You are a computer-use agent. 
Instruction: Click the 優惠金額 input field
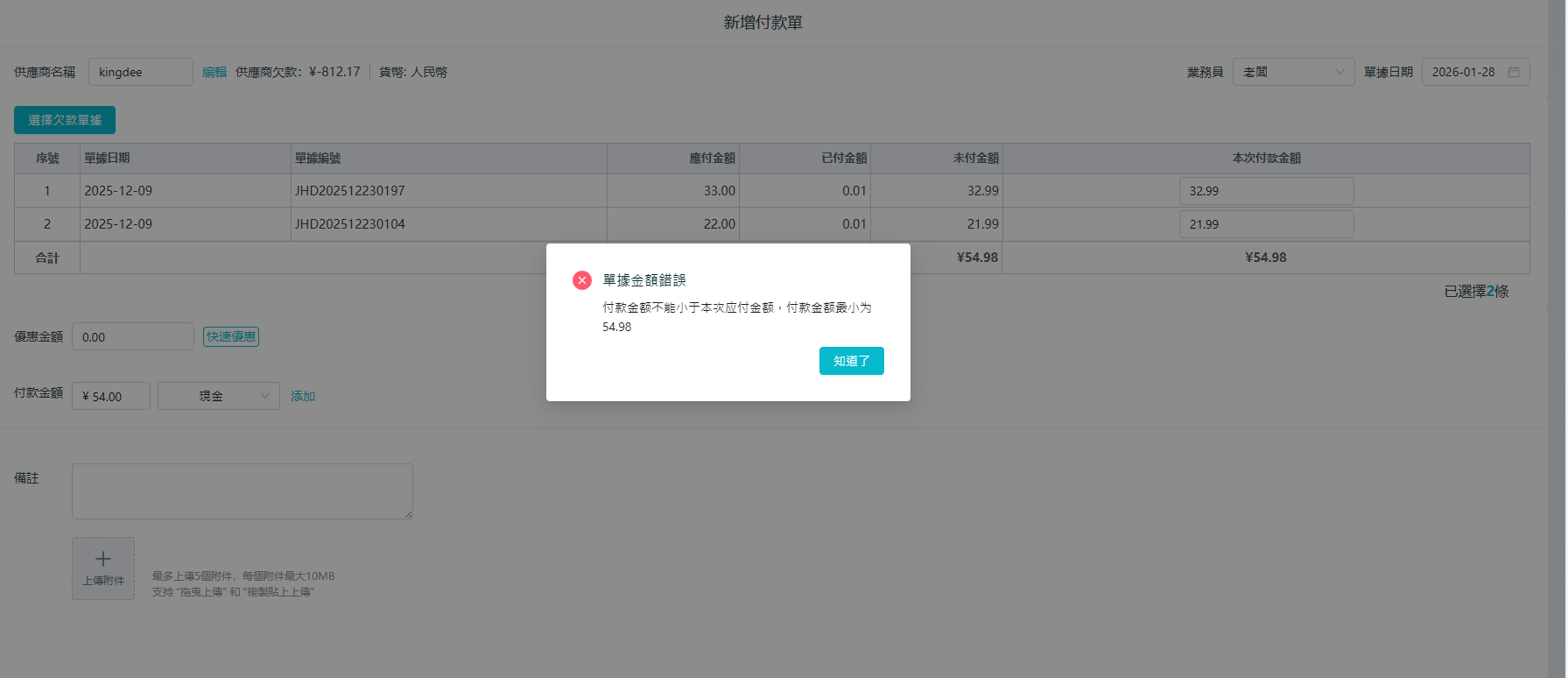(x=132, y=336)
